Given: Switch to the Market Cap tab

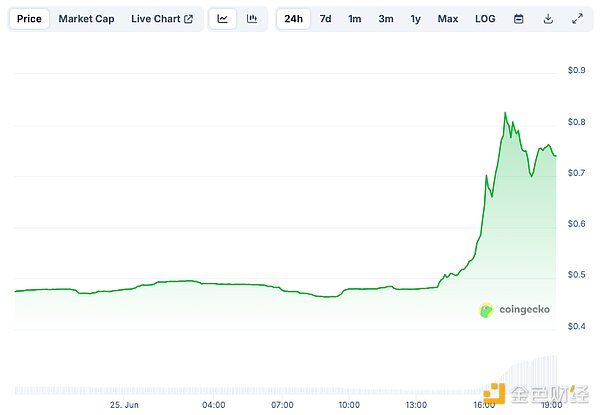Looking at the screenshot, I should tap(85, 19).
